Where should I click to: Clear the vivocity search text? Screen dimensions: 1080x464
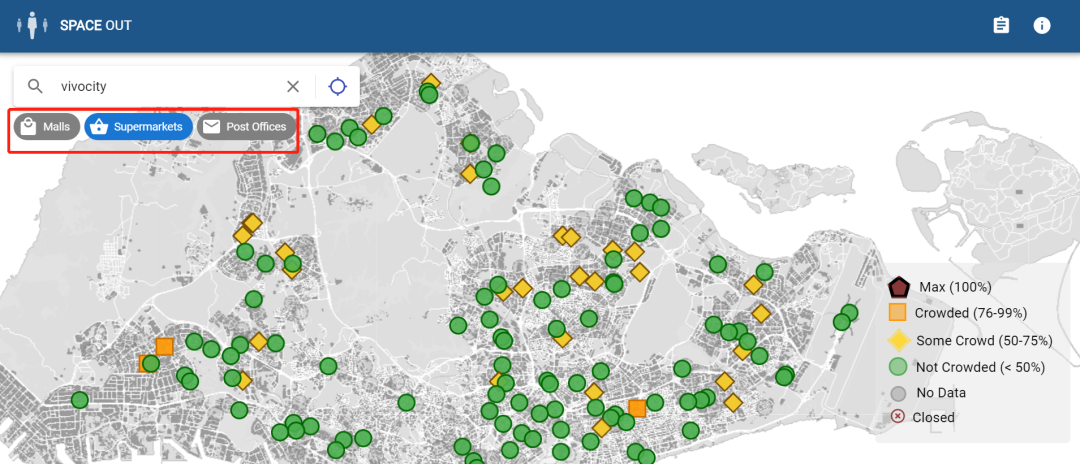pyautogui.click(x=293, y=86)
